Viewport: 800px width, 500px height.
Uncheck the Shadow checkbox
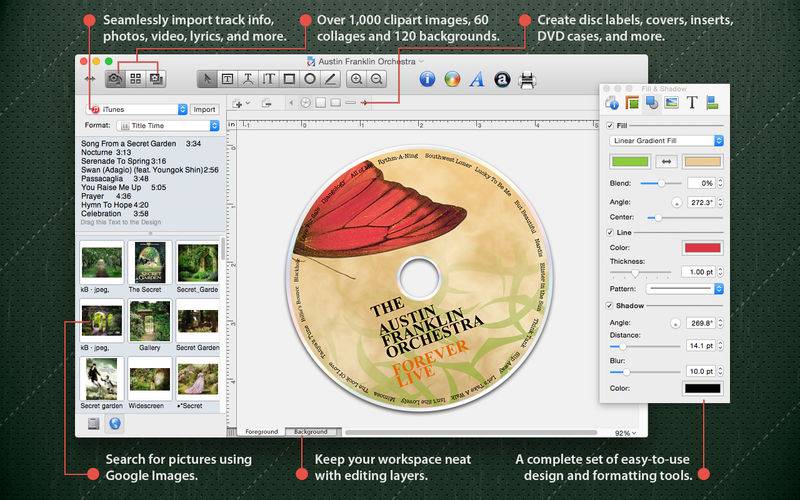coord(609,306)
